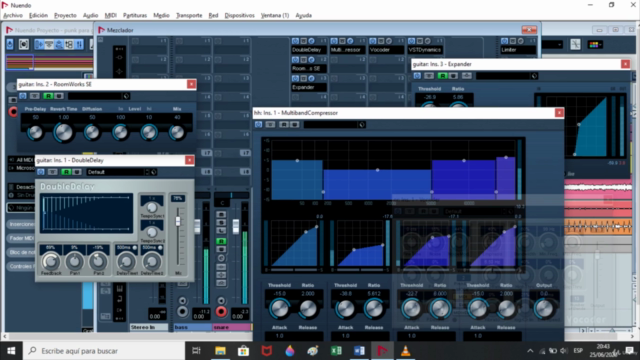Image resolution: width=640 pixels, height=360 pixels.
Task: Open preset field in MultibandCompressor window
Action: (331, 124)
